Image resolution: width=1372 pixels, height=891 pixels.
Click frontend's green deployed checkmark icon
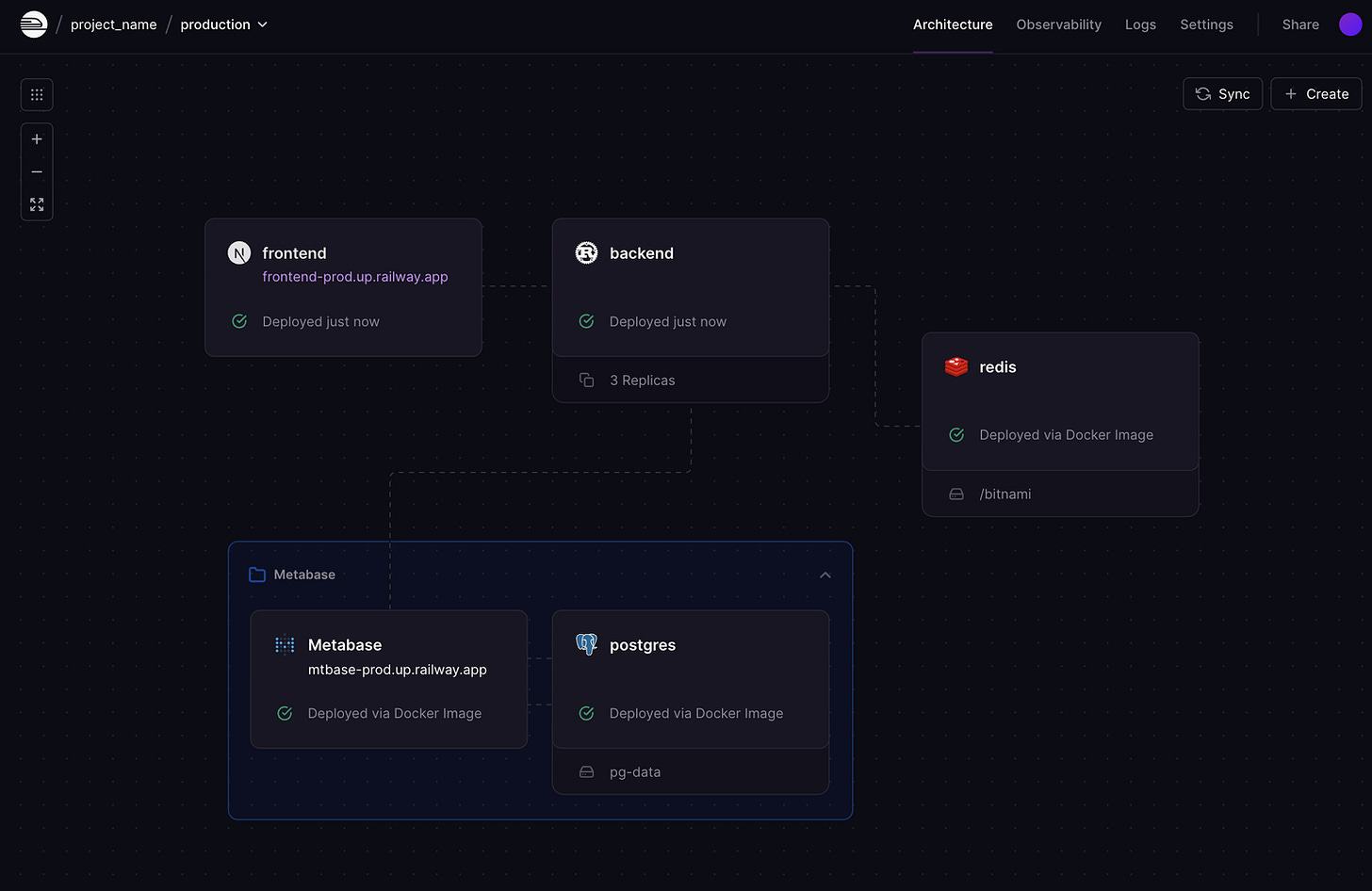click(239, 321)
